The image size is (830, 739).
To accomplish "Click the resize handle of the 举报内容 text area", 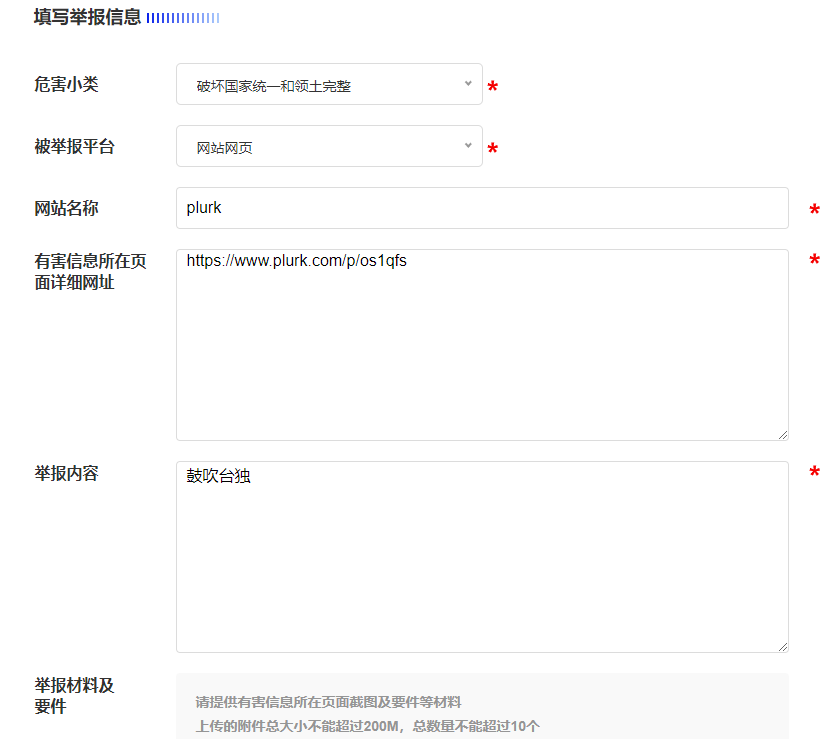I will click(x=783, y=647).
